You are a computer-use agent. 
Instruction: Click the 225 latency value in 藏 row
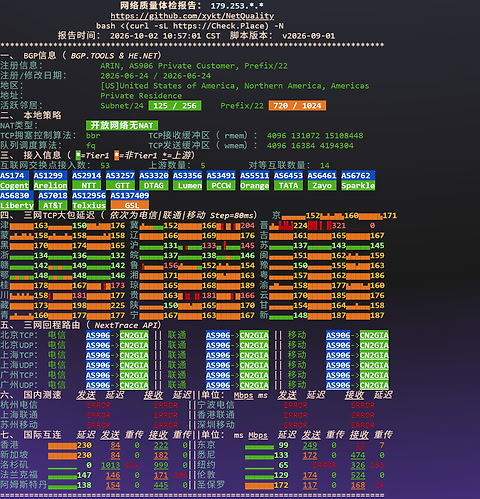[118, 305]
